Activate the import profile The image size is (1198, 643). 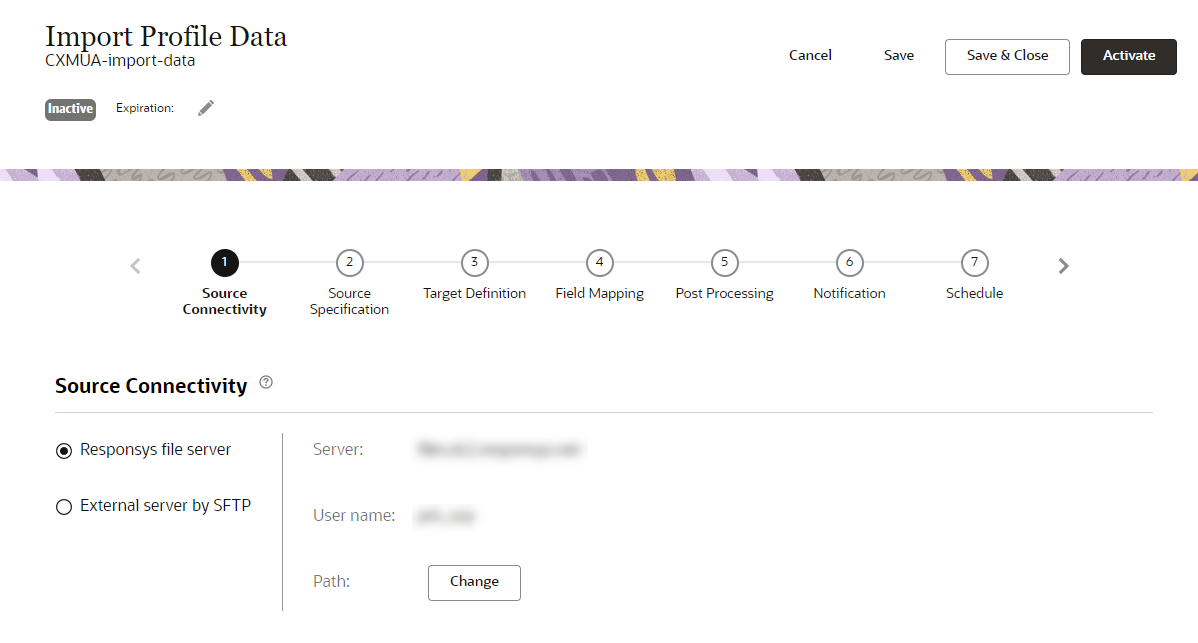1128,57
